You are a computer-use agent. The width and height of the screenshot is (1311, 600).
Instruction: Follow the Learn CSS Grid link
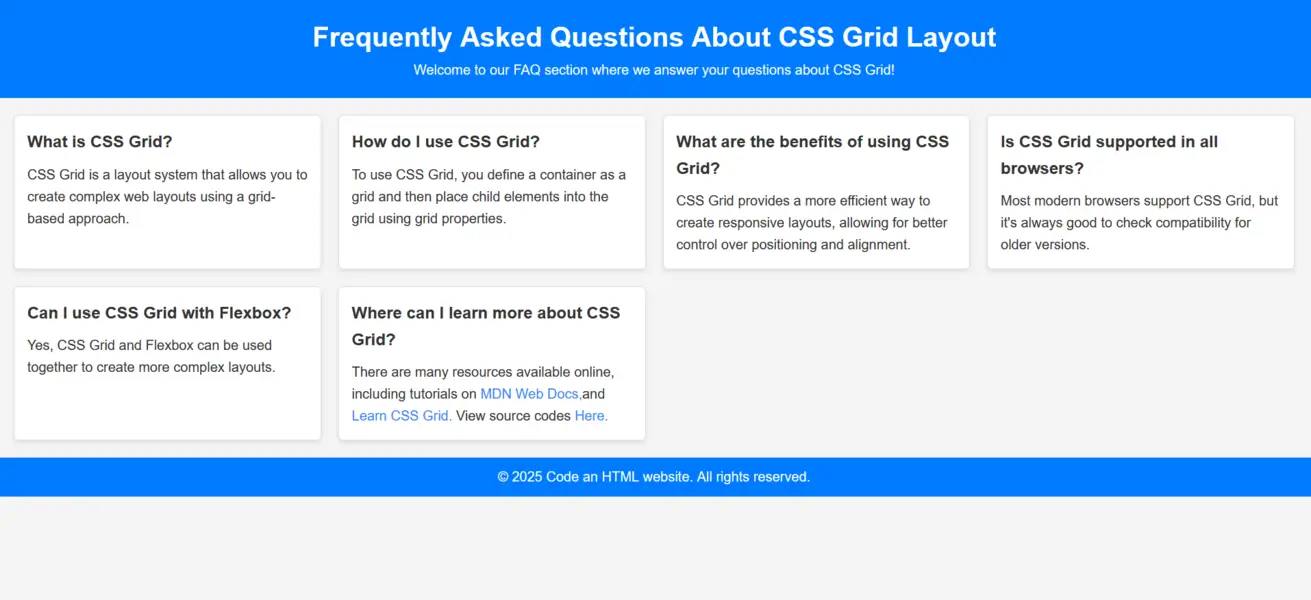click(401, 416)
